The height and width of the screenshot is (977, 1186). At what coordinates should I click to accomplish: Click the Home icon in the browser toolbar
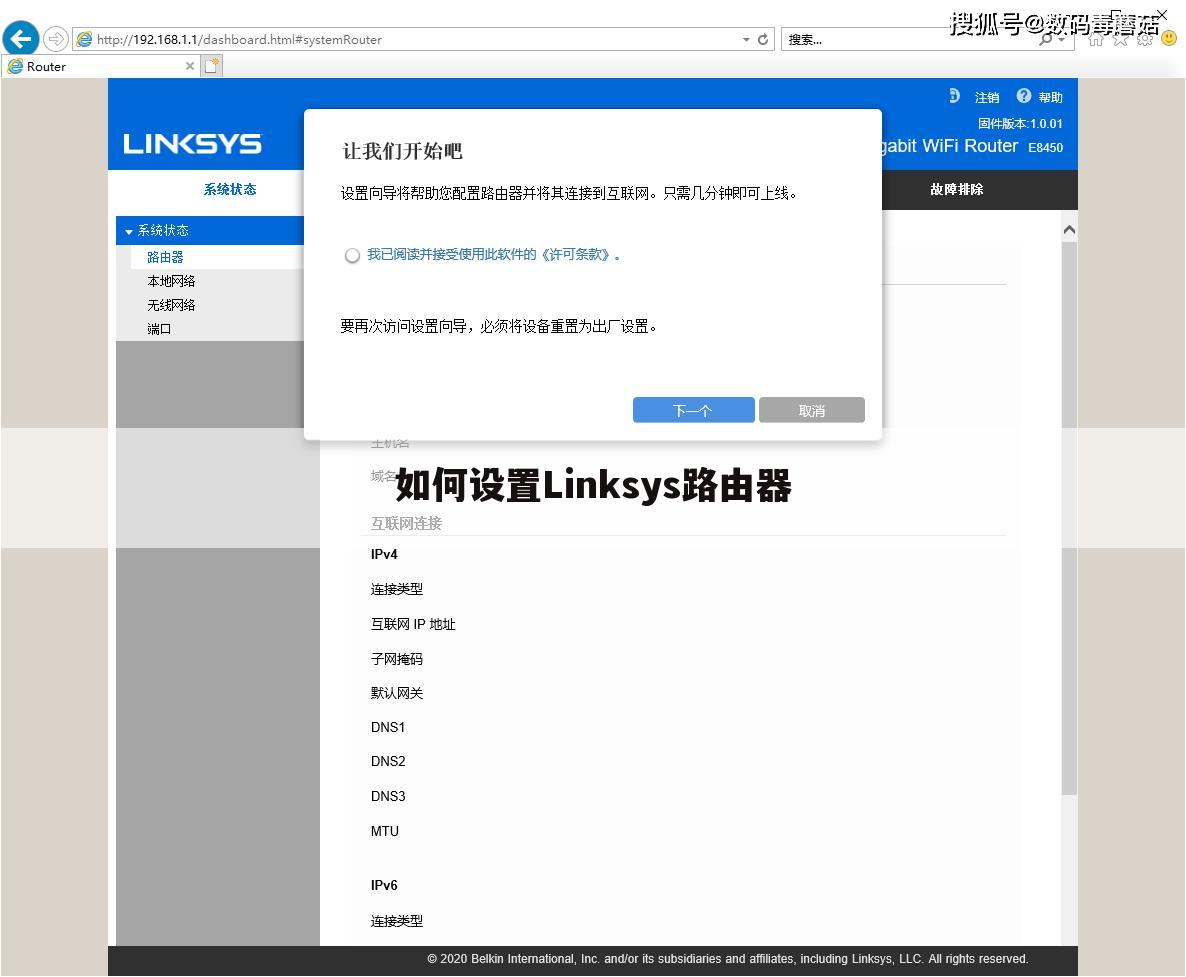coord(1095,40)
